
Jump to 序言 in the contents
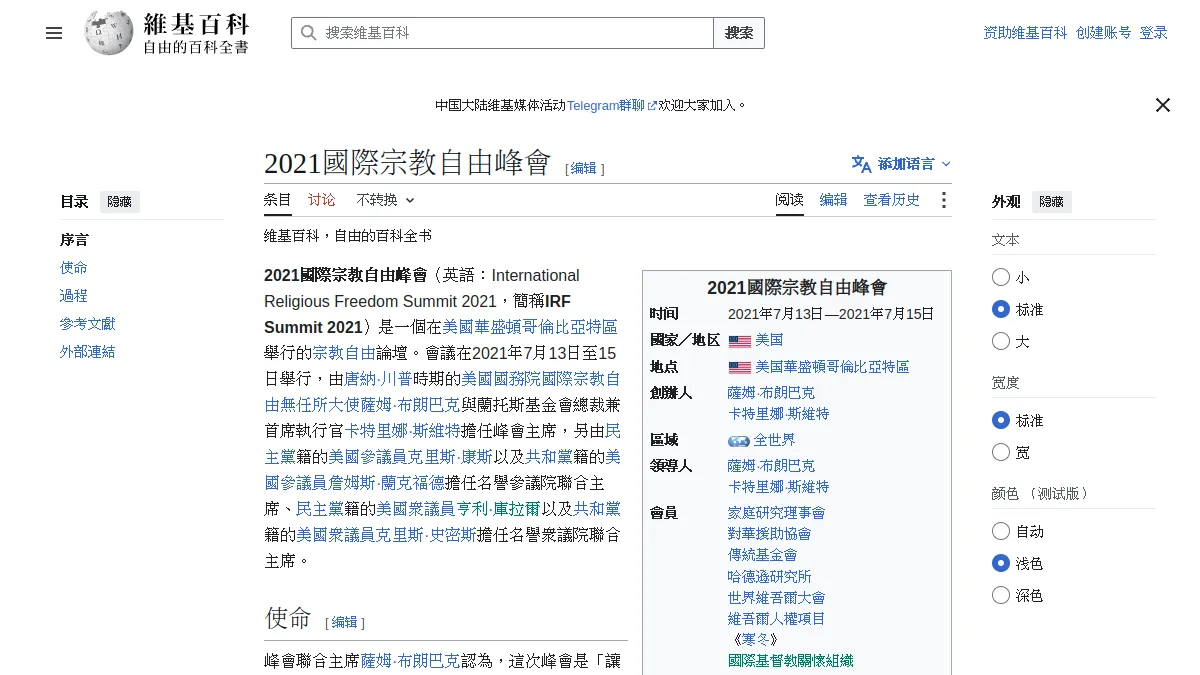point(74,240)
